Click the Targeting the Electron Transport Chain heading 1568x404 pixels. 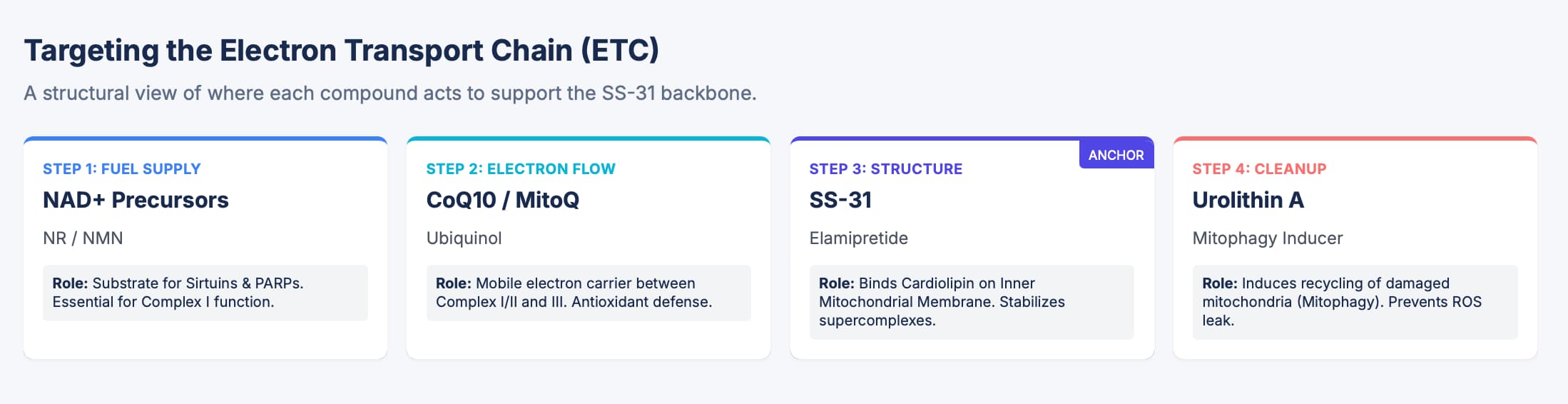tap(341, 51)
